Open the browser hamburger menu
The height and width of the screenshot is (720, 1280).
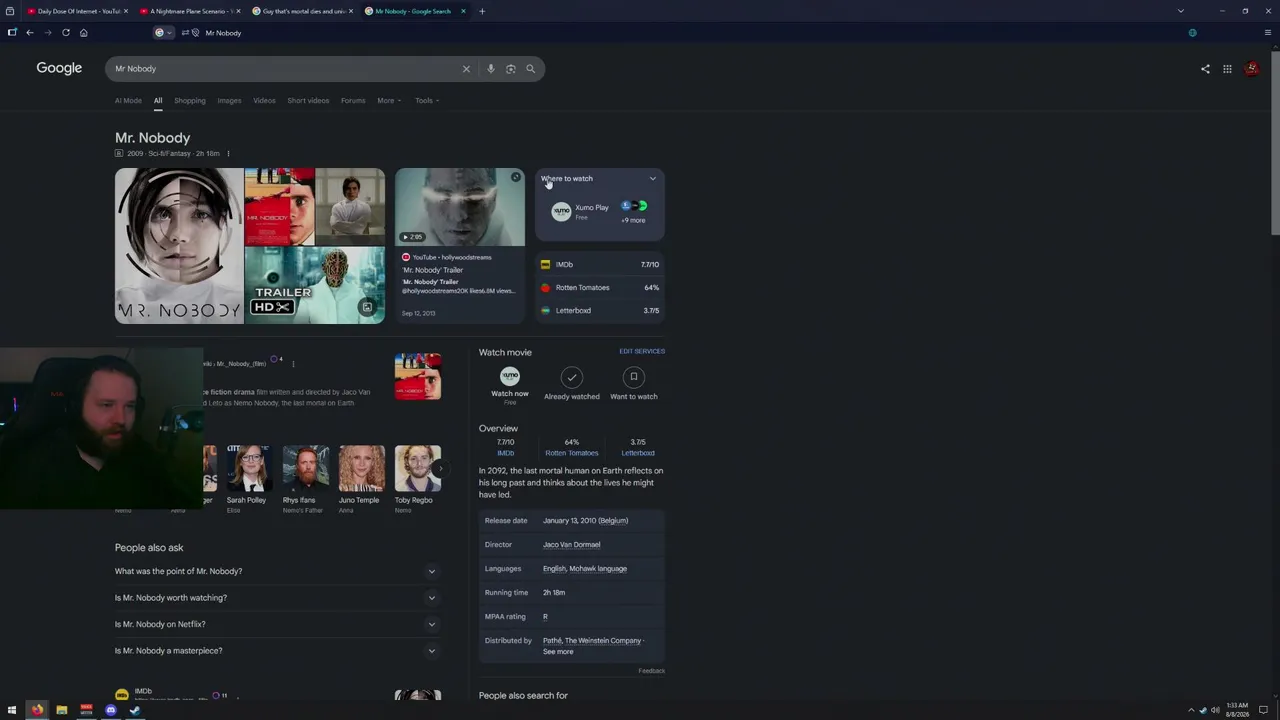(1268, 33)
